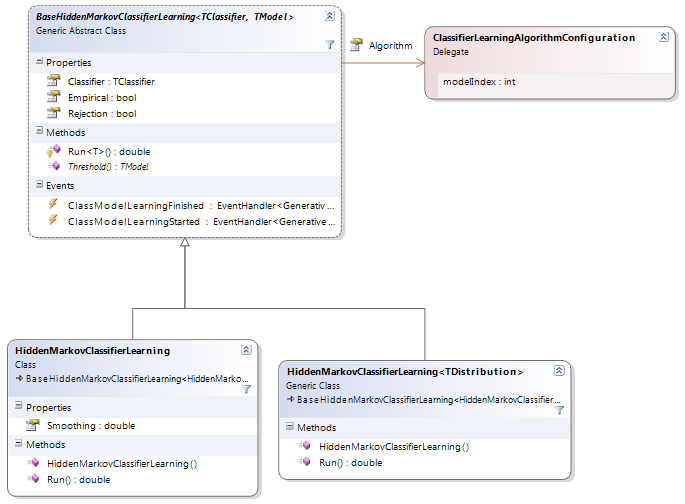Collapse Properties section of BaseHiddenMarkovClassifierLearning
Viewport: 685px width, 504px height.
tap(39, 62)
